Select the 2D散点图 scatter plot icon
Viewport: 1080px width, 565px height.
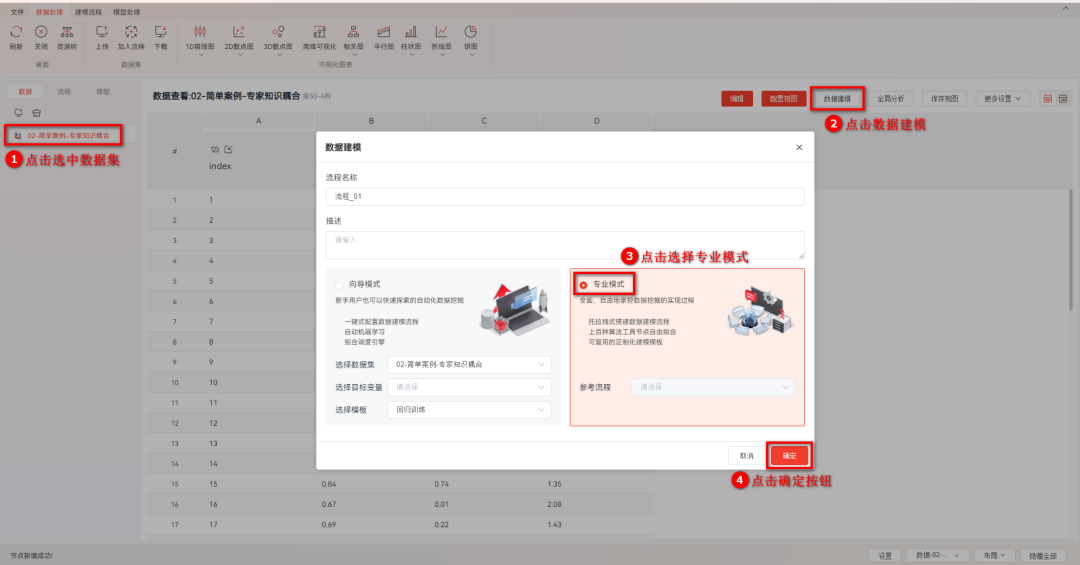click(238, 32)
